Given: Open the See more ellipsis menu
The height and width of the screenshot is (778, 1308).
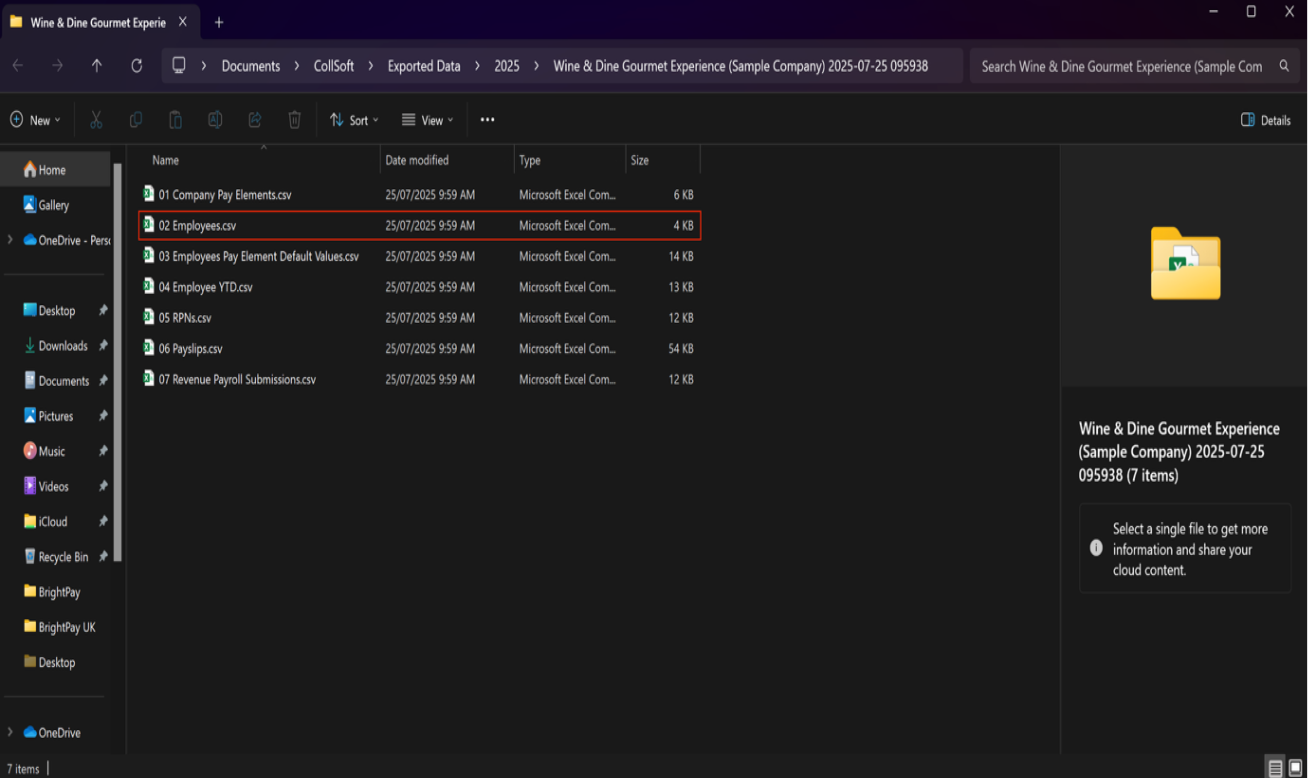Looking at the screenshot, I should [487, 120].
